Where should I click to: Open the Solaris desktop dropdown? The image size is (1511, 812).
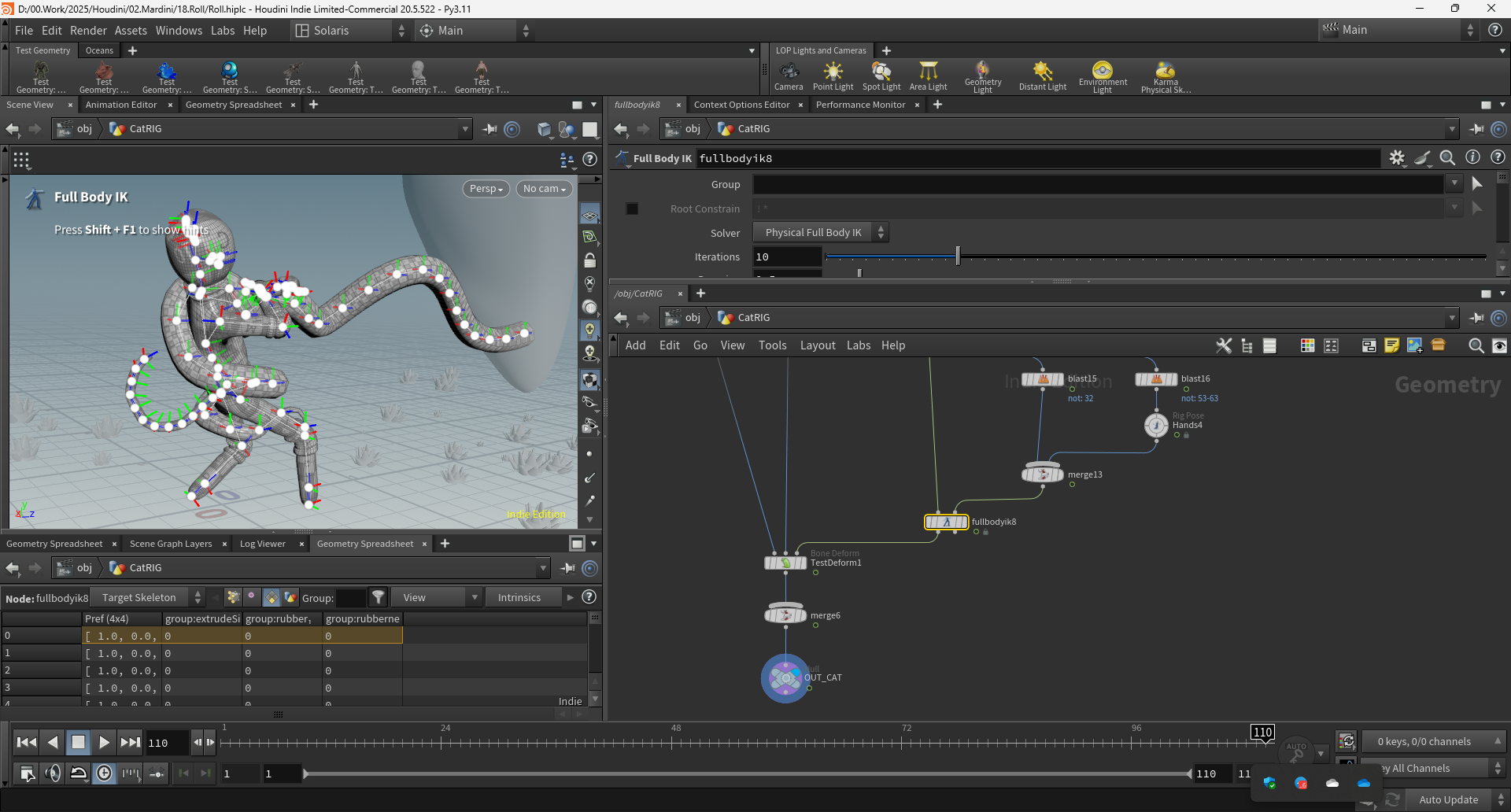[350, 31]
